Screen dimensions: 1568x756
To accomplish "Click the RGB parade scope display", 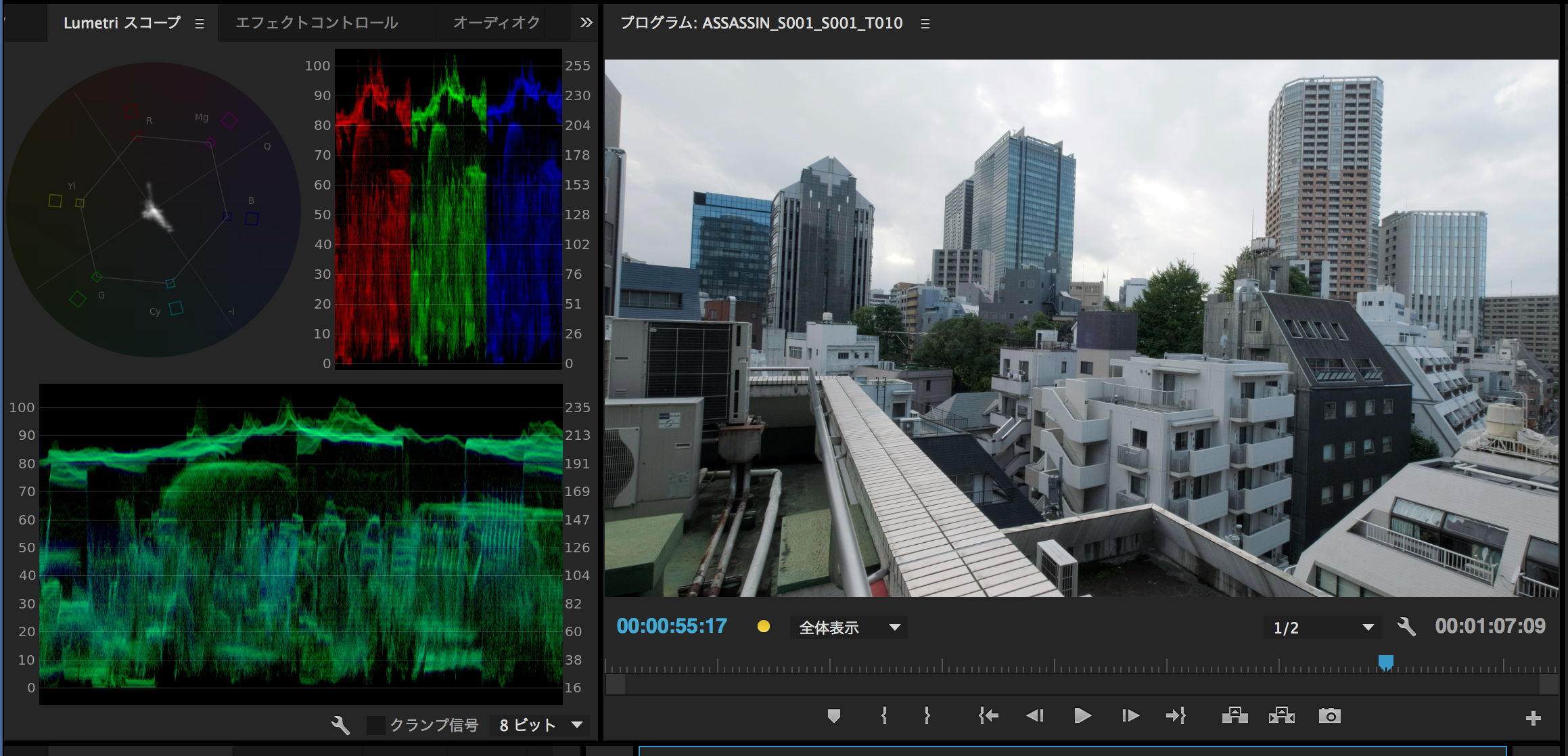I will point(448,209).
